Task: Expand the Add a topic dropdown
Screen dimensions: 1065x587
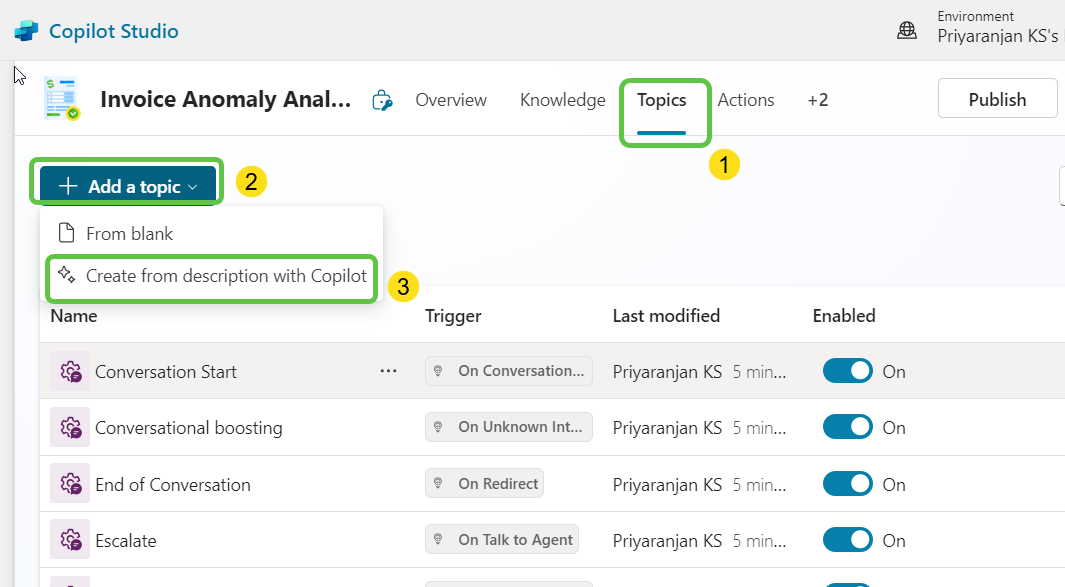Action: [128, 186]
